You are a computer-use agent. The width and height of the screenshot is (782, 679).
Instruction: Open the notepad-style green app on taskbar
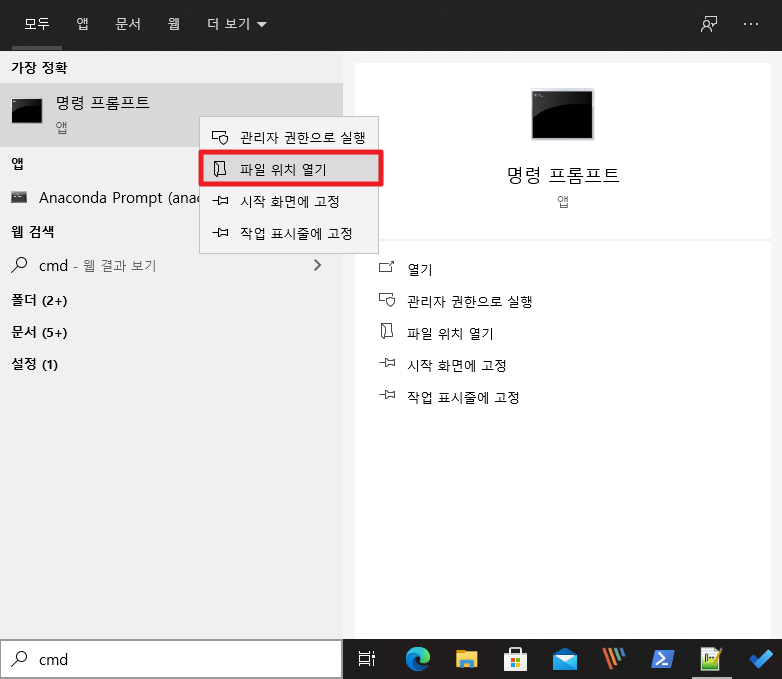pyautogui.click(x=711, y=659)
